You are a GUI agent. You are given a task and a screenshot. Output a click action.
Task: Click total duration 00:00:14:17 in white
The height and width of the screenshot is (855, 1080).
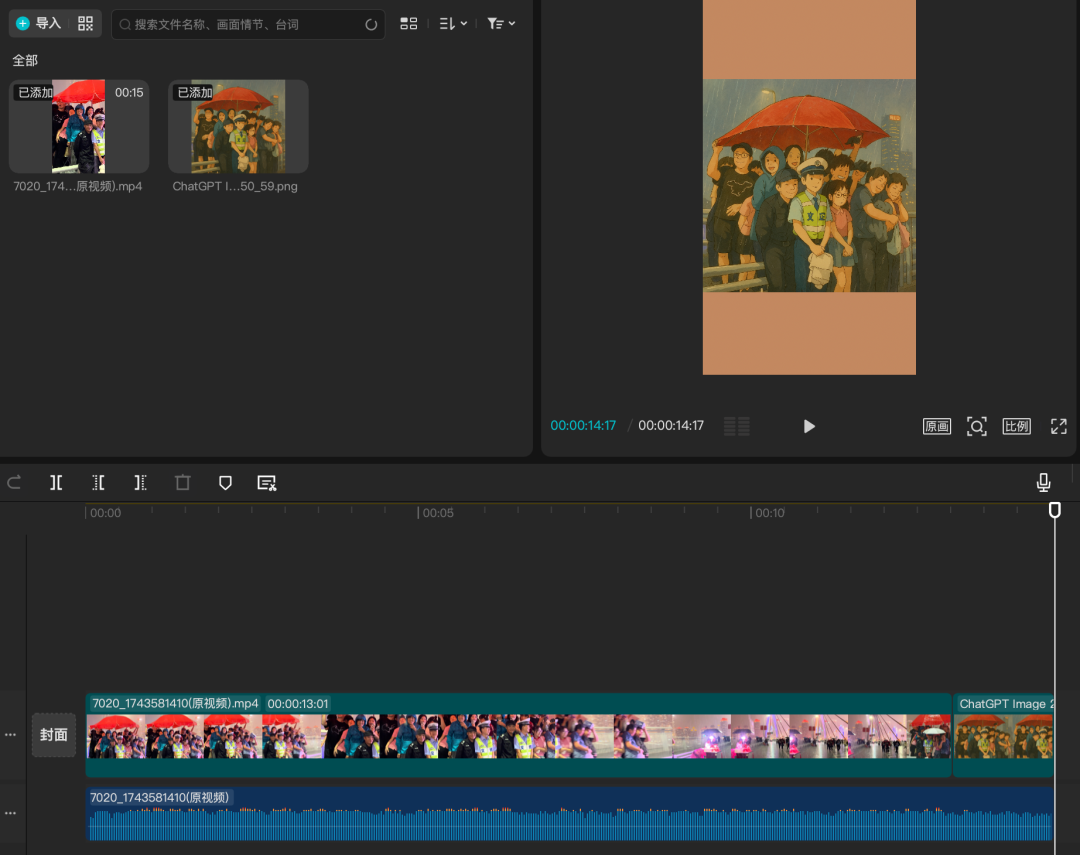[x=671, y=426]
